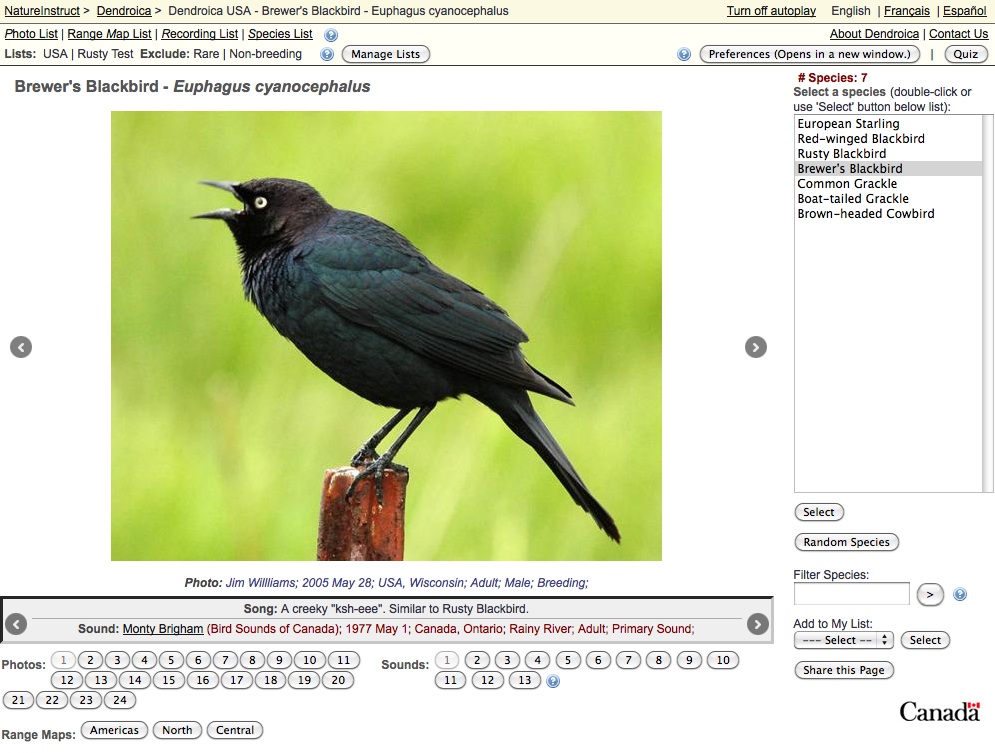Open the Americas range map

[114, 730]
